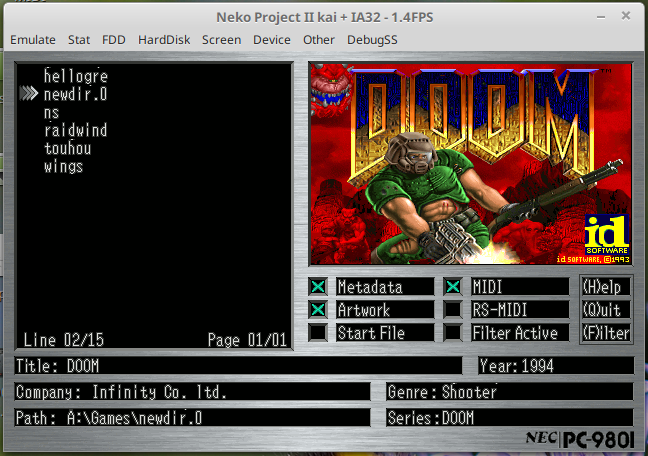Open the Other menu

point(319,40)
